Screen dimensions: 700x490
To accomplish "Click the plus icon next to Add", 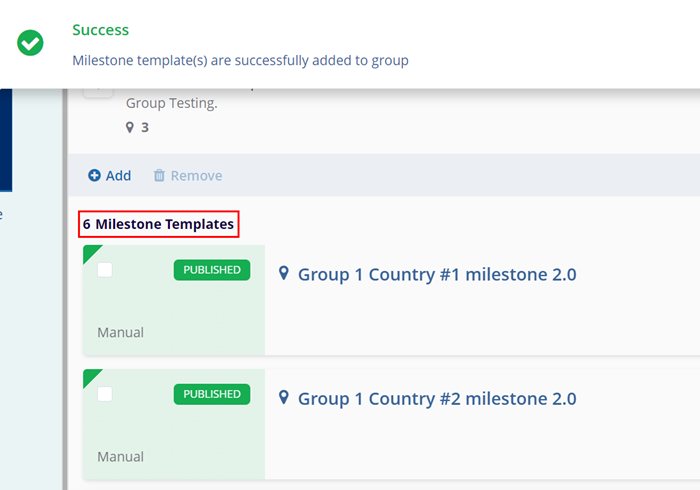I will [x=94, y=176].
